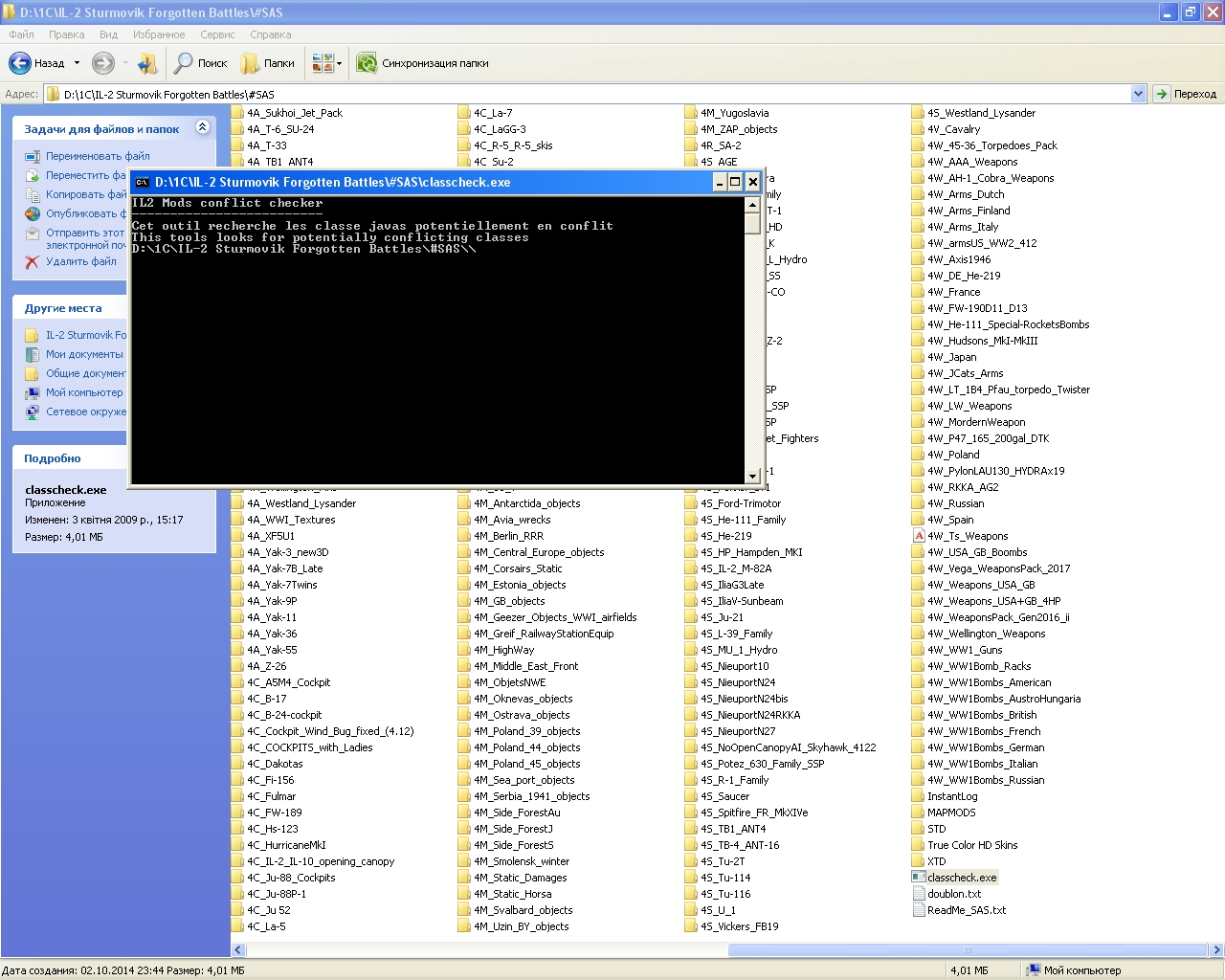This screenshot has width=1225, height=980.
Task: Open the console window system menu icon
Action: click(x=142, y=182)
